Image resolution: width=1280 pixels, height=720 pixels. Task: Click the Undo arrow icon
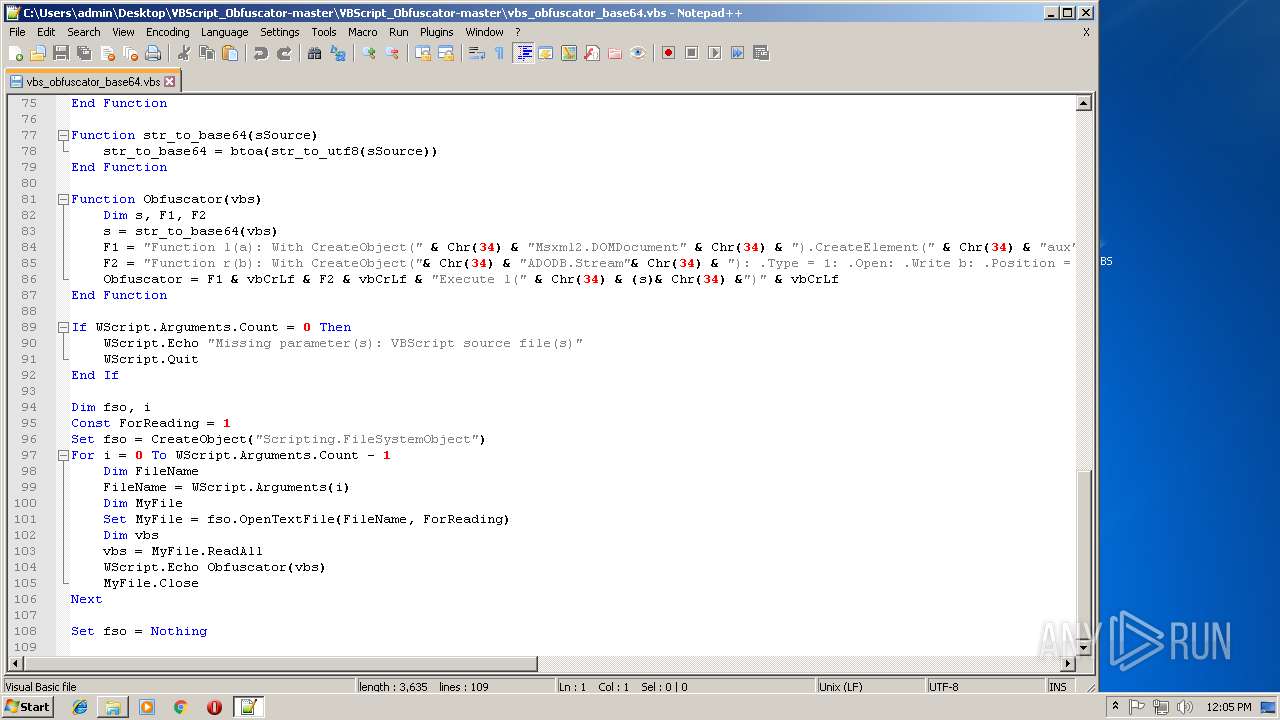260,53
